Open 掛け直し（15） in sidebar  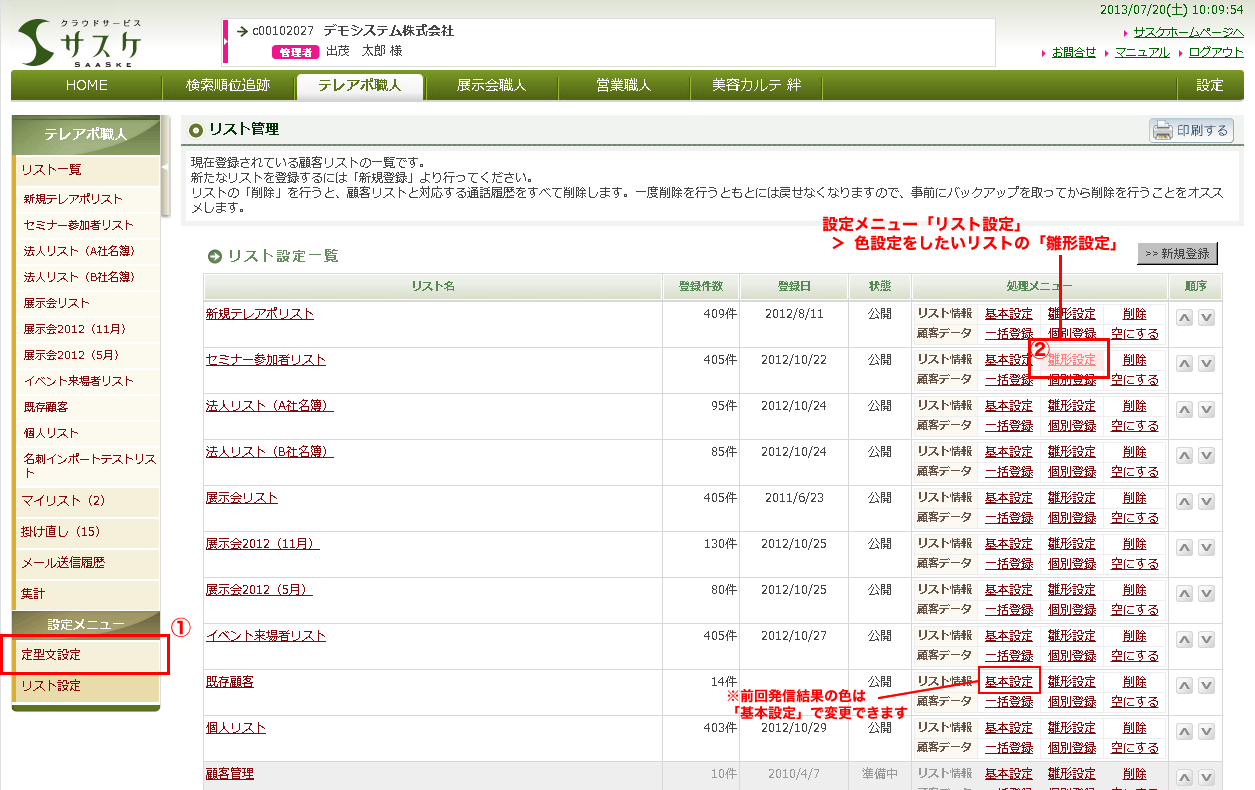(61, 531)
